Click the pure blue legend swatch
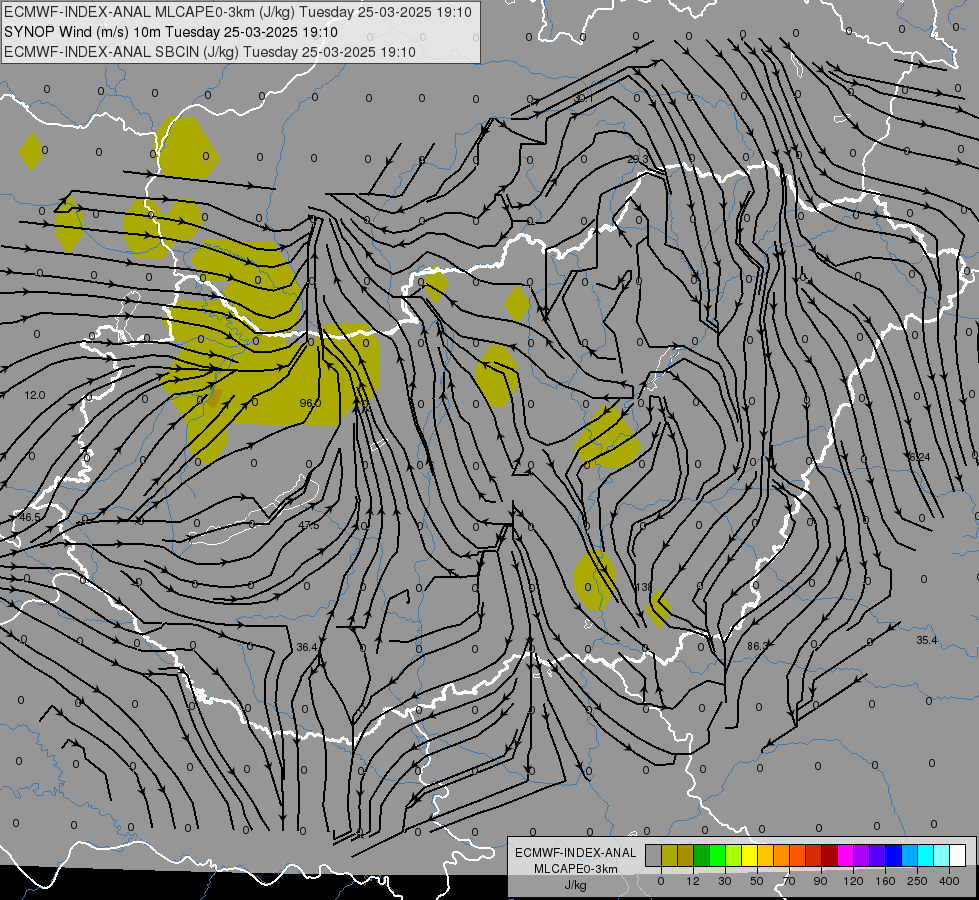 [x=893, y=856]
